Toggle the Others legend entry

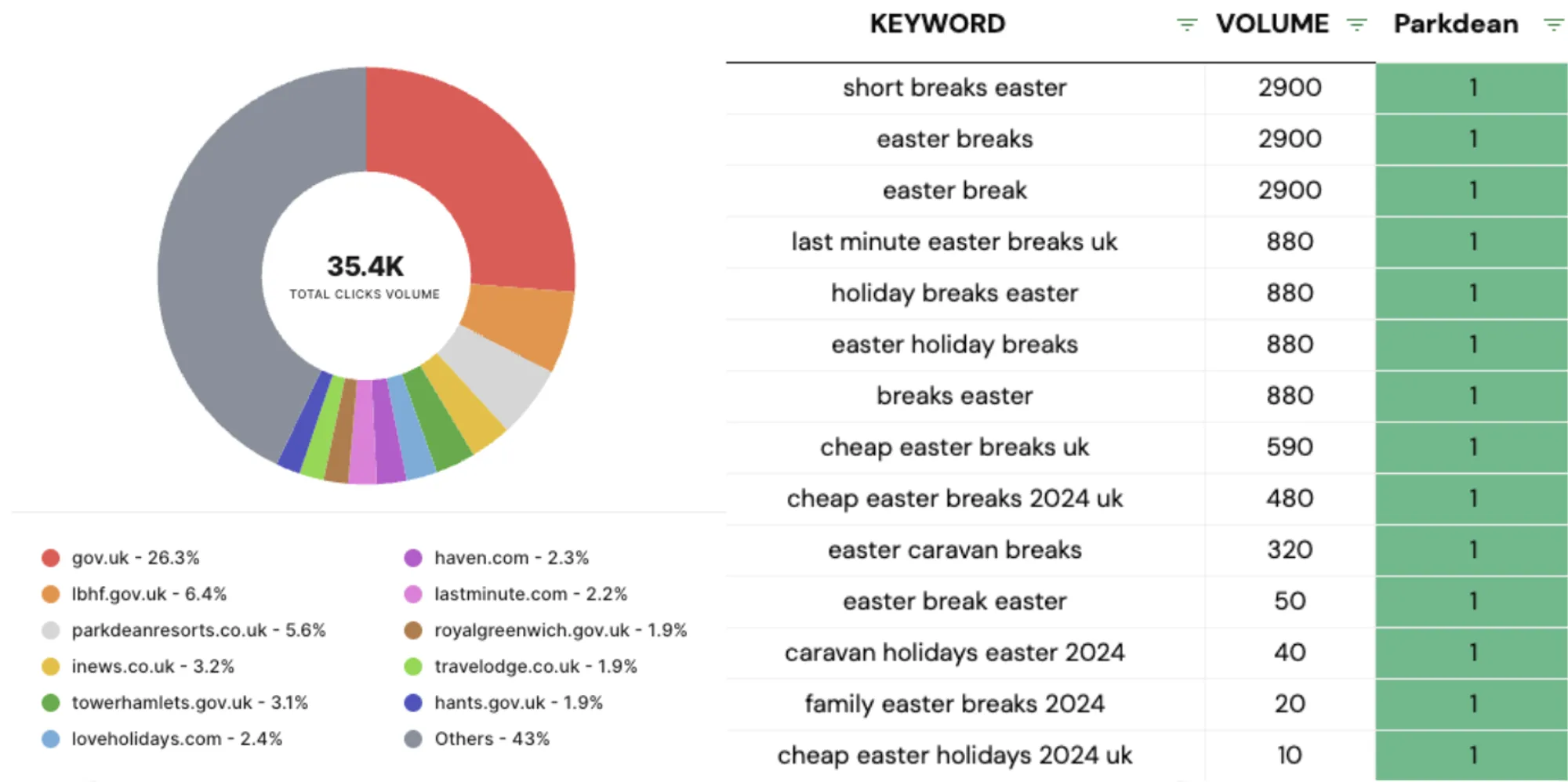pyautogui.click(x=492, y=739)
